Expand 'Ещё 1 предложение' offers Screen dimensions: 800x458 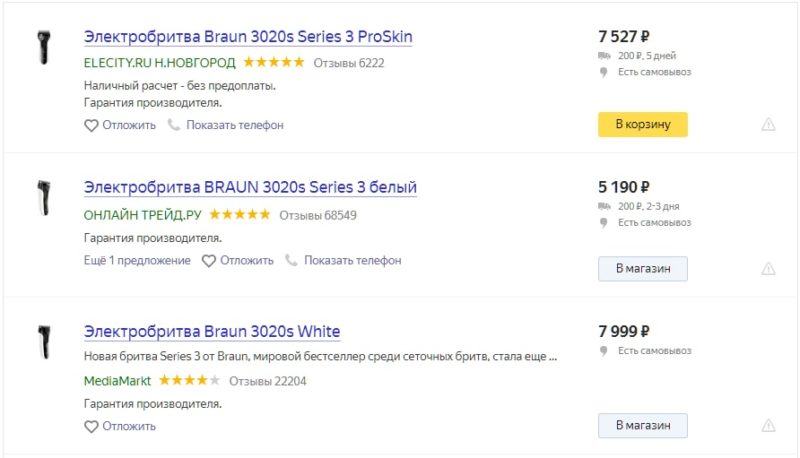pos(137,260)
